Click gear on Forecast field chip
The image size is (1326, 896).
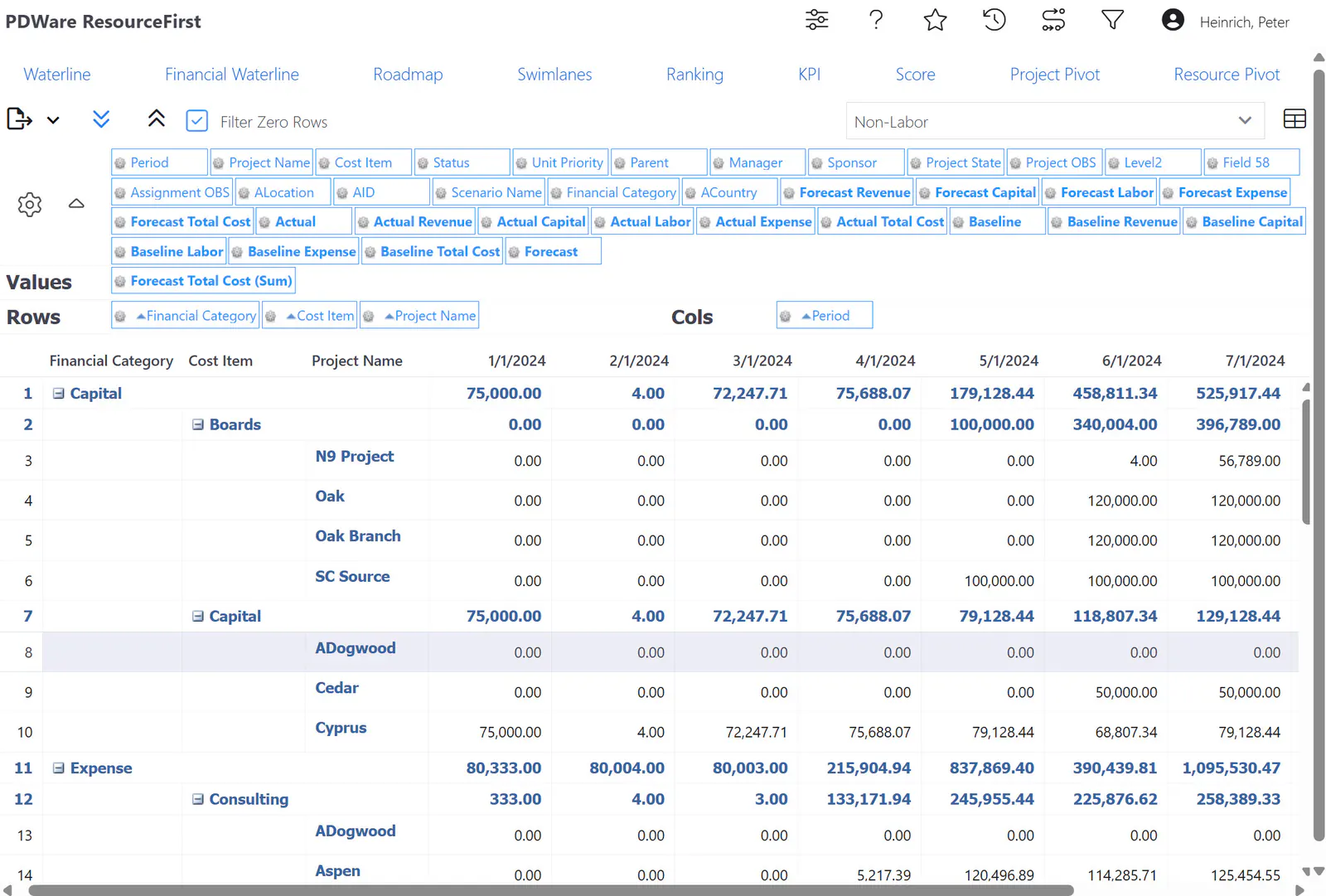pos(514,252)
